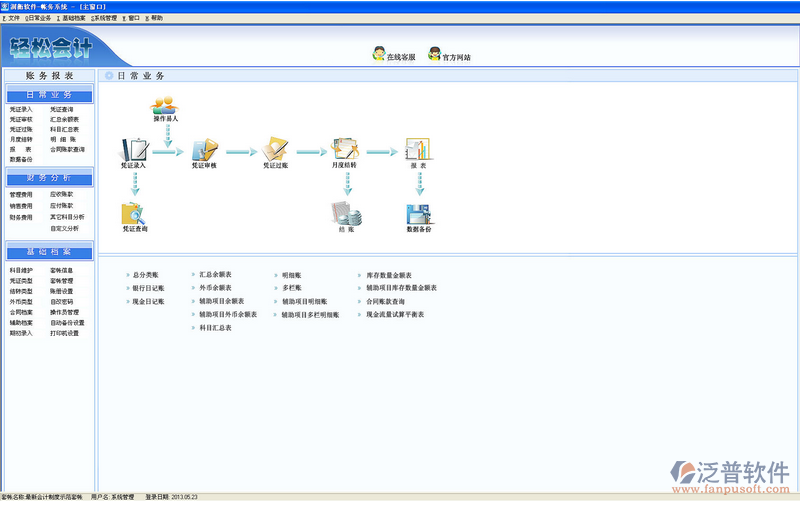Open the 结账 closing accounts icon

coord(347,214)
